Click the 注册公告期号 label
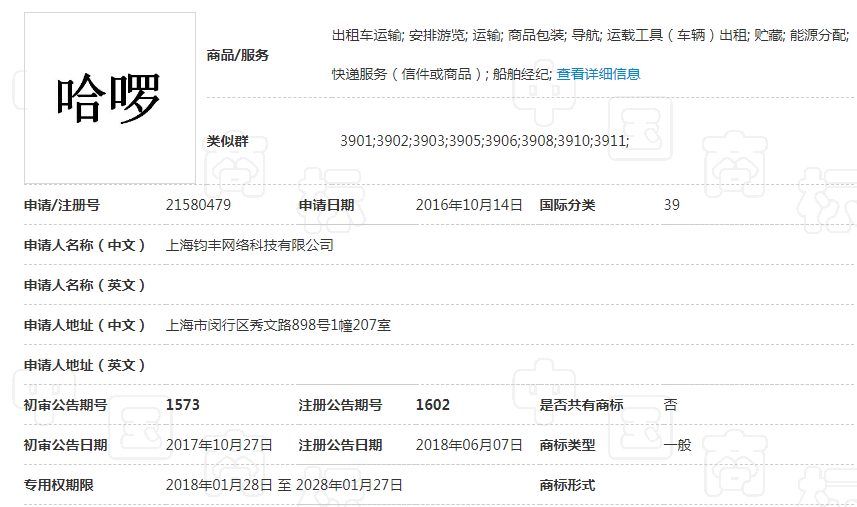 click(x=340, y=405)
